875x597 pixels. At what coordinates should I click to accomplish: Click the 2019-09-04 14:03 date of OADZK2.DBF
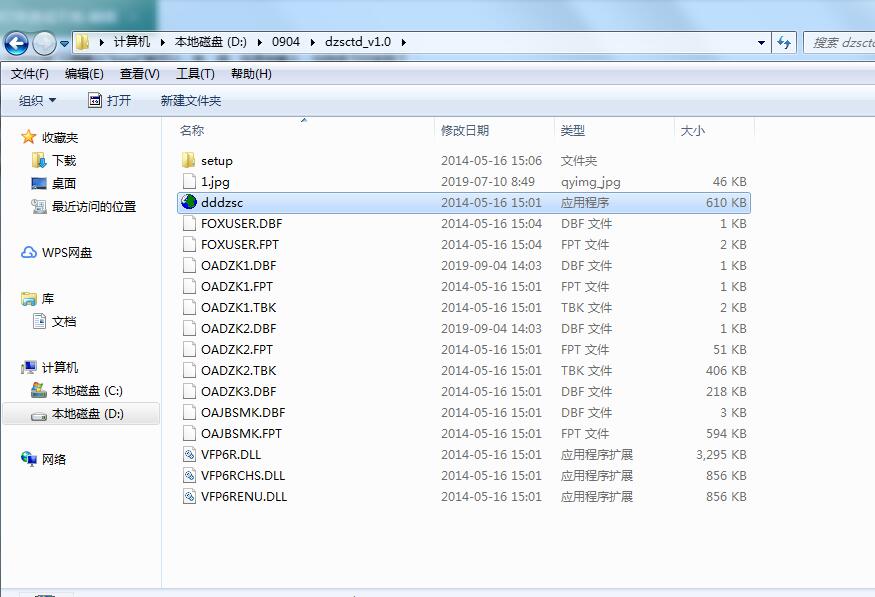click(491, 329)
